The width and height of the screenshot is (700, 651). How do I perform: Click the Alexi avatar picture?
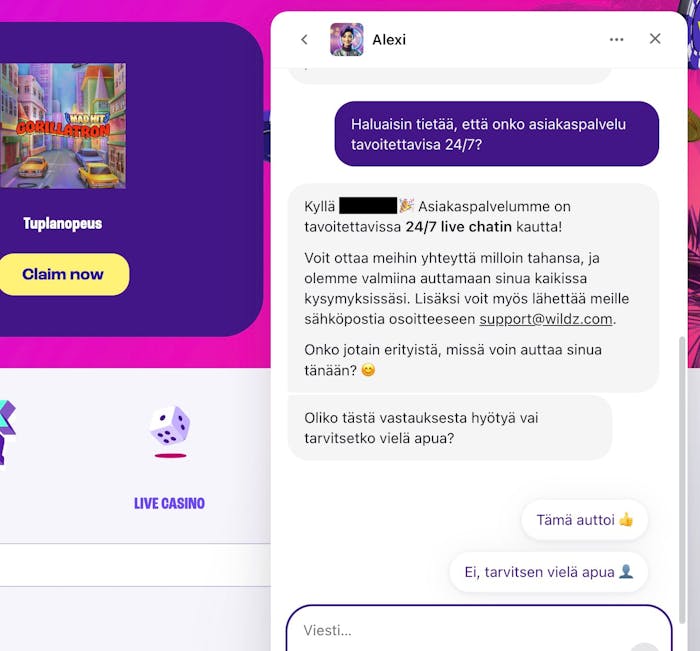[x=346, y=39]
